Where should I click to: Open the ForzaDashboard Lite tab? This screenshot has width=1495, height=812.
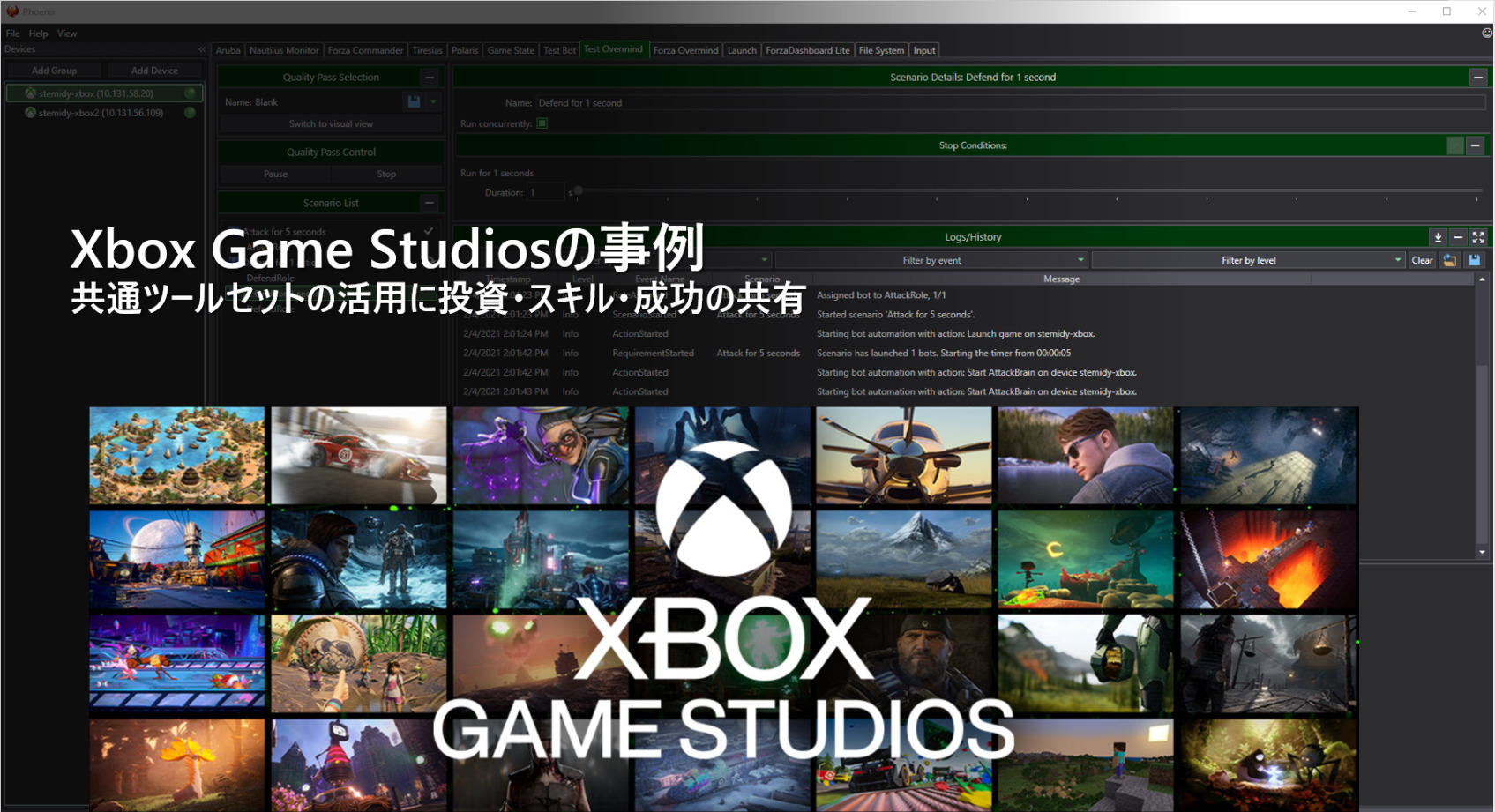click(807, 50)
